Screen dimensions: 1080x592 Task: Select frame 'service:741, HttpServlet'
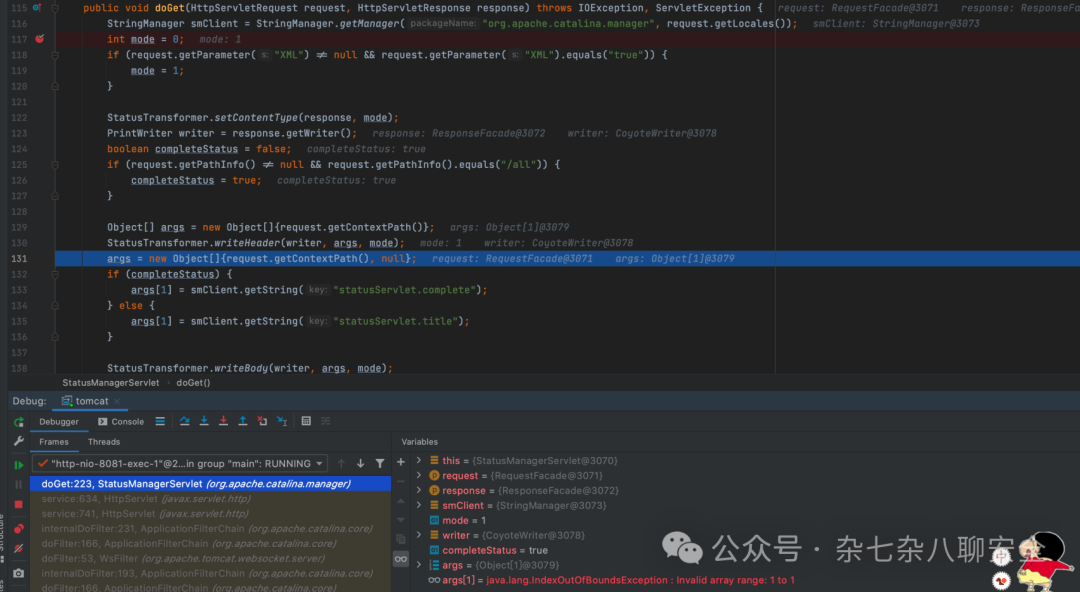[211, 513]
